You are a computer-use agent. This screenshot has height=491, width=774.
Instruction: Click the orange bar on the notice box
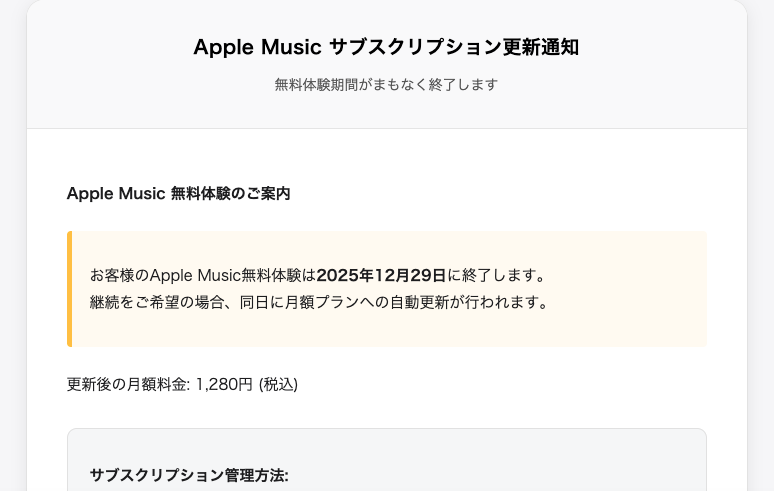69,288
